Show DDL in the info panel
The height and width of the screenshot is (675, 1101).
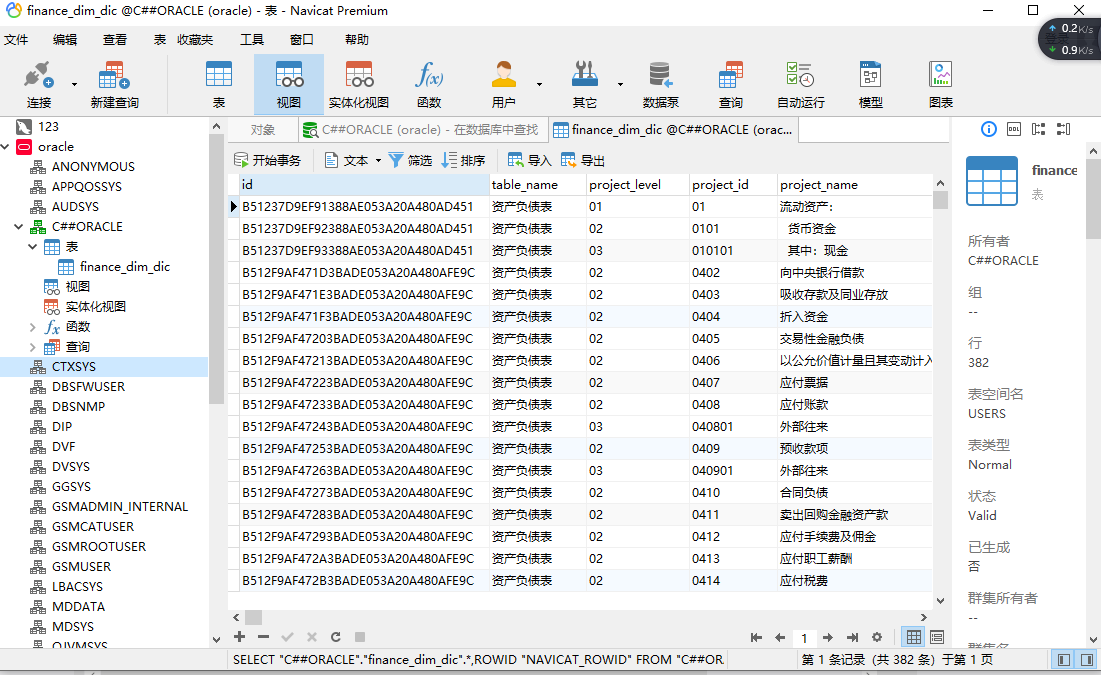(1013, 129)
